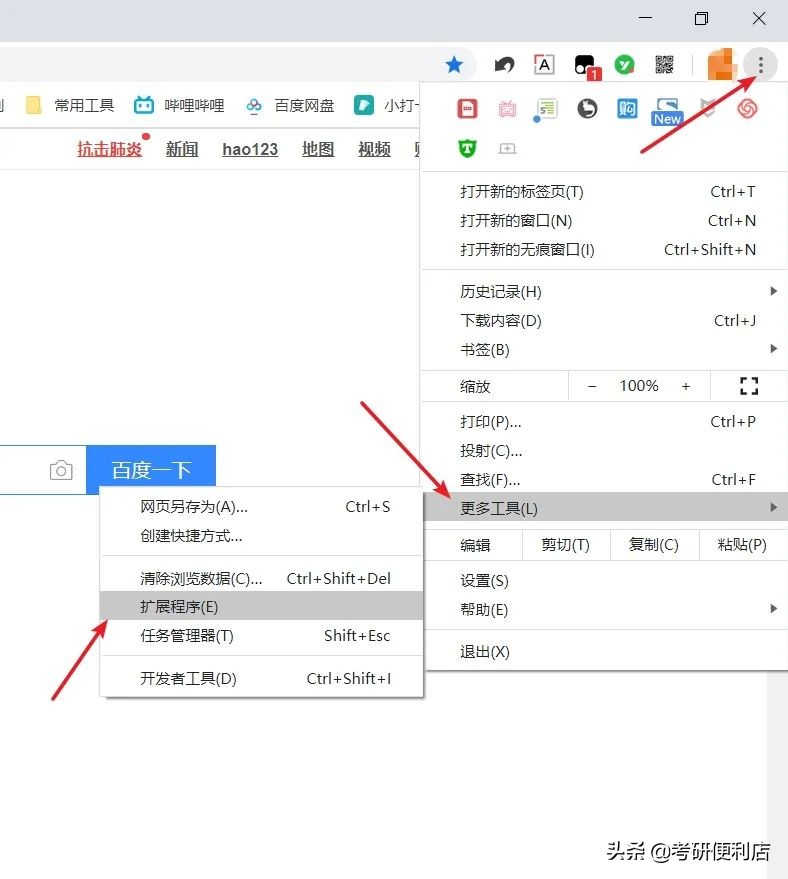Click the dark circular cat extension icon
The image size is (788, 879).
pos(587,108)
